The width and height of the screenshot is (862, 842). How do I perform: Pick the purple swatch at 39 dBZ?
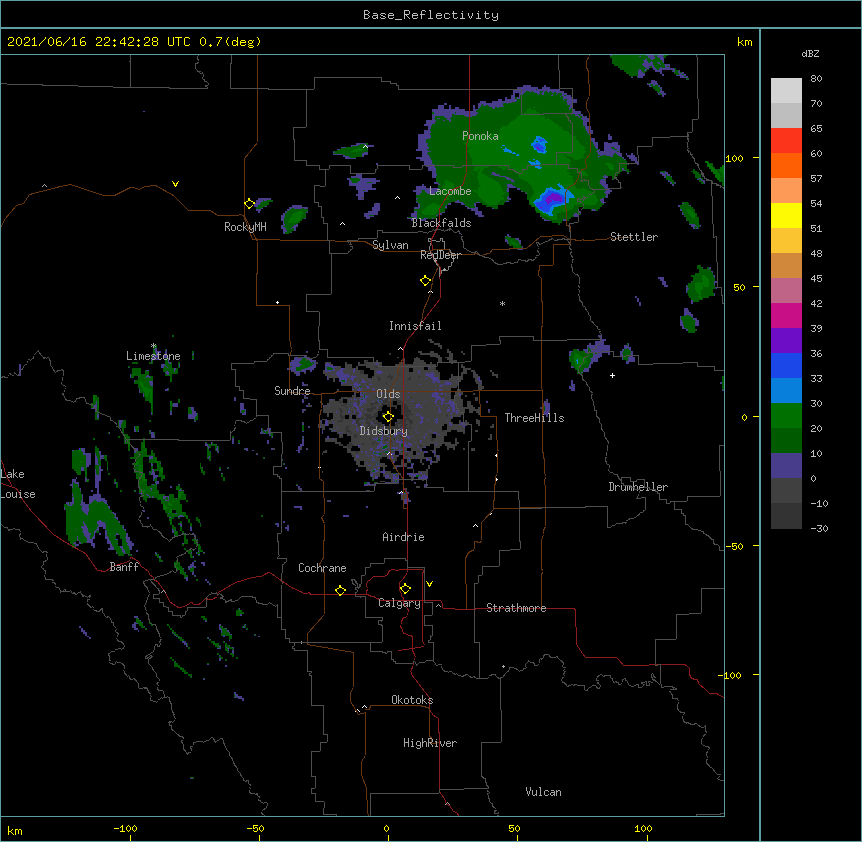point(786,341)
